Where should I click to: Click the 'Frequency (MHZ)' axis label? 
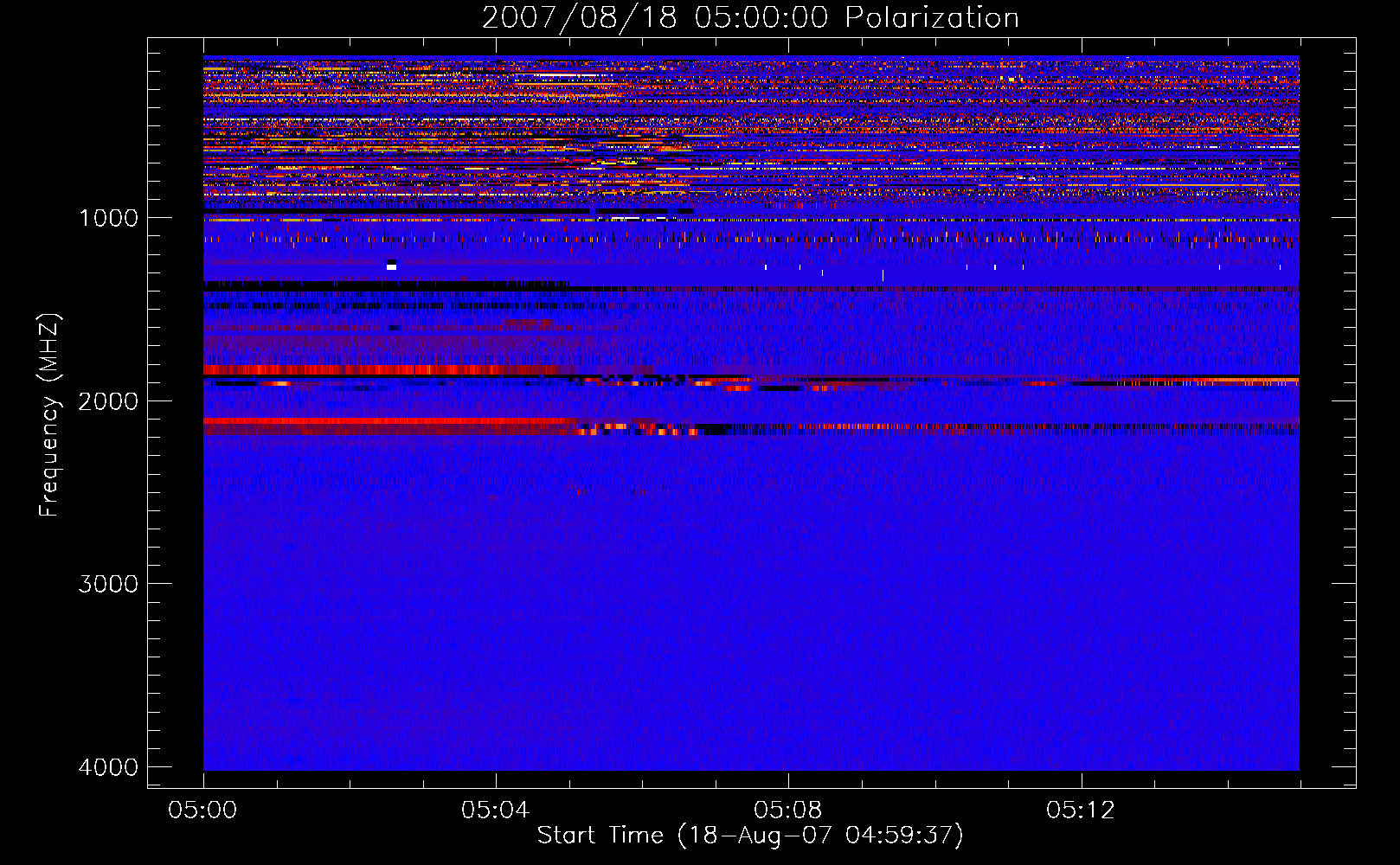point(49,415)
